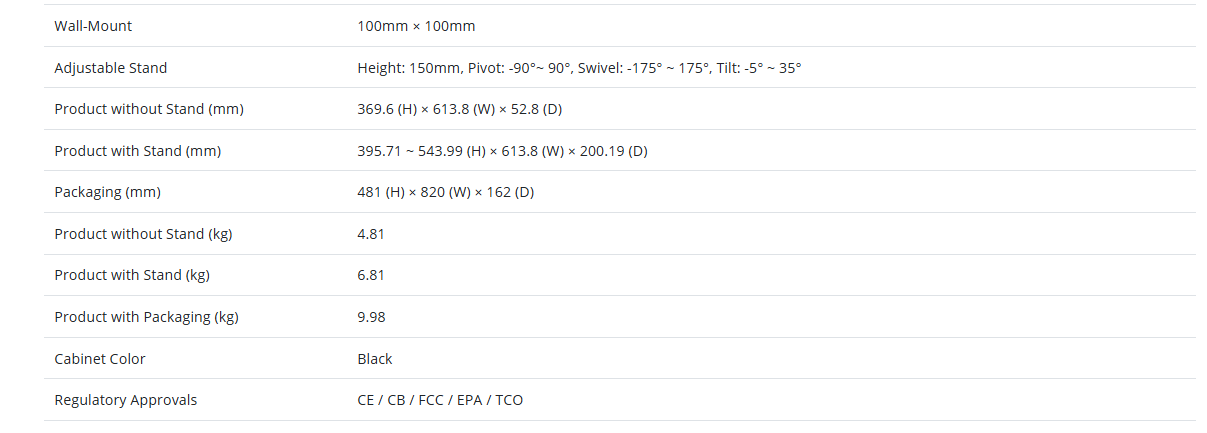Select the 395.71 ~ 543.99 (H) dimensions text
Viewport: 1207px width, 433px height.
(x=502, y=151)
